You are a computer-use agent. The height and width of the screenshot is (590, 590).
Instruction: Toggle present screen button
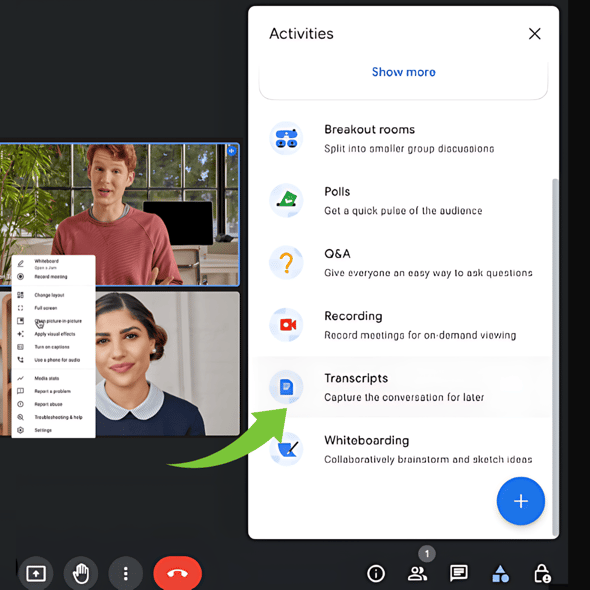(x=36, y=573)
